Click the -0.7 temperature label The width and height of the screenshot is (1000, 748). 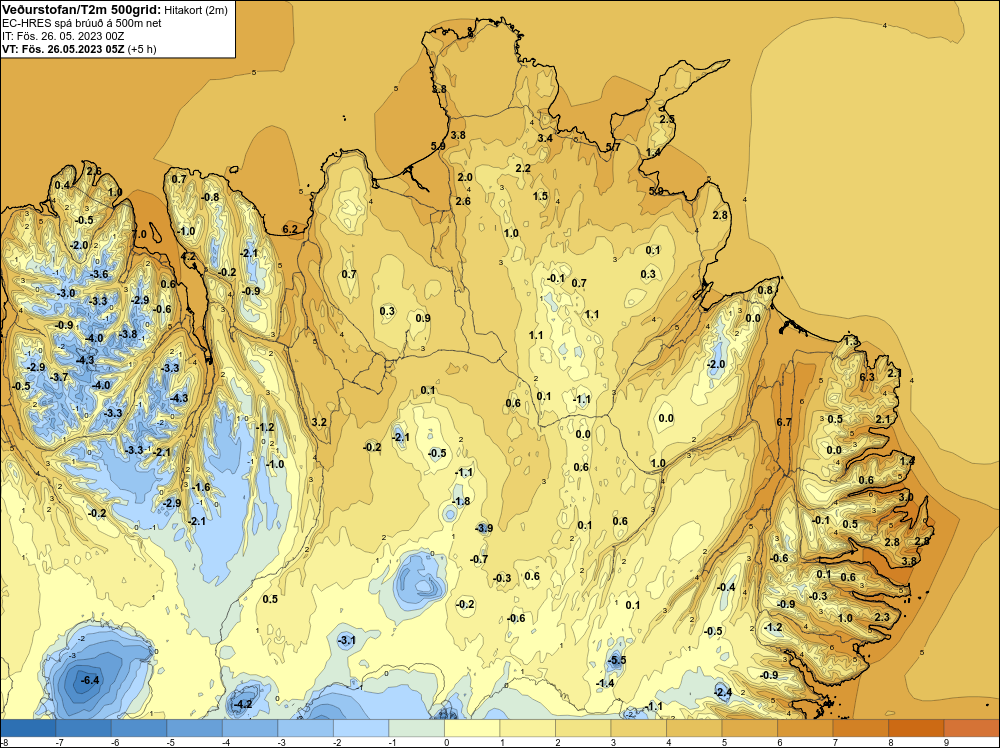479,559
